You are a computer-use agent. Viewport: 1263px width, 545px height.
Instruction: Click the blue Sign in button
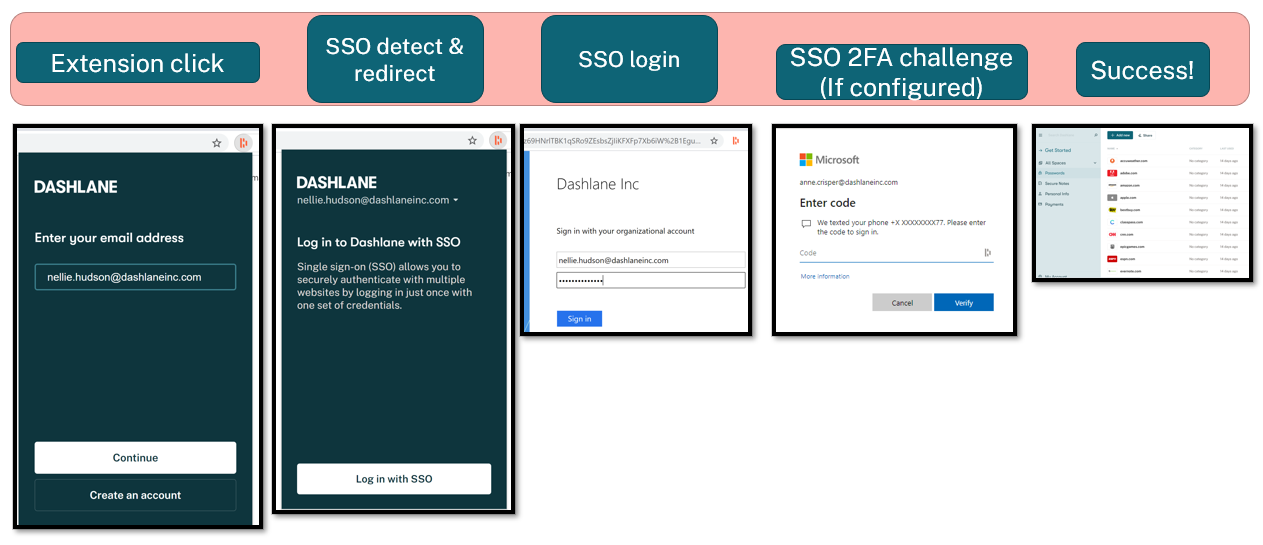[x=579, y=319]
